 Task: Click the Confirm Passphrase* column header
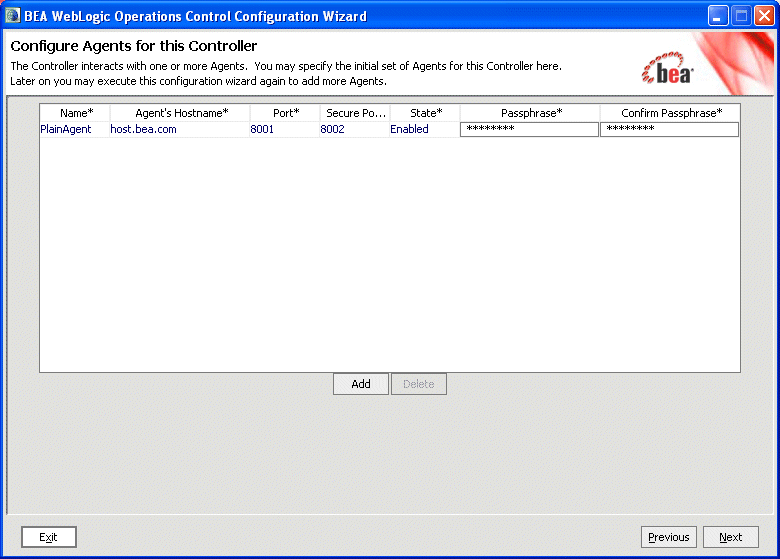670,113
